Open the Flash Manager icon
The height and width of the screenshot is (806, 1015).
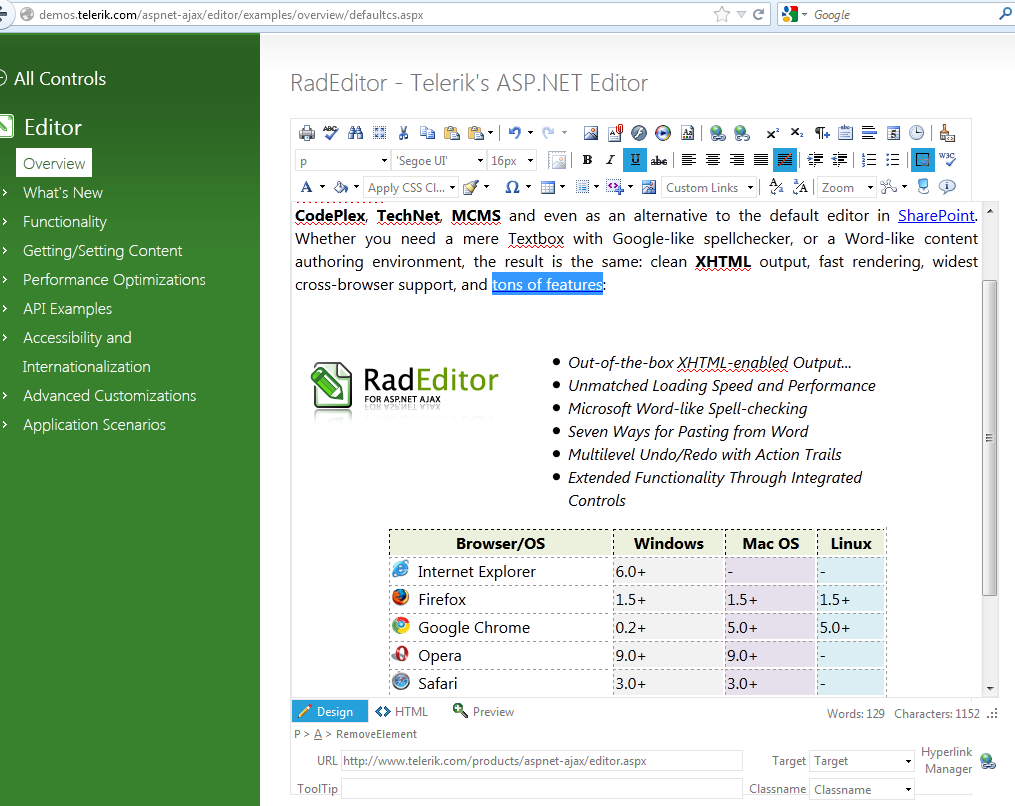click(639, 133)
